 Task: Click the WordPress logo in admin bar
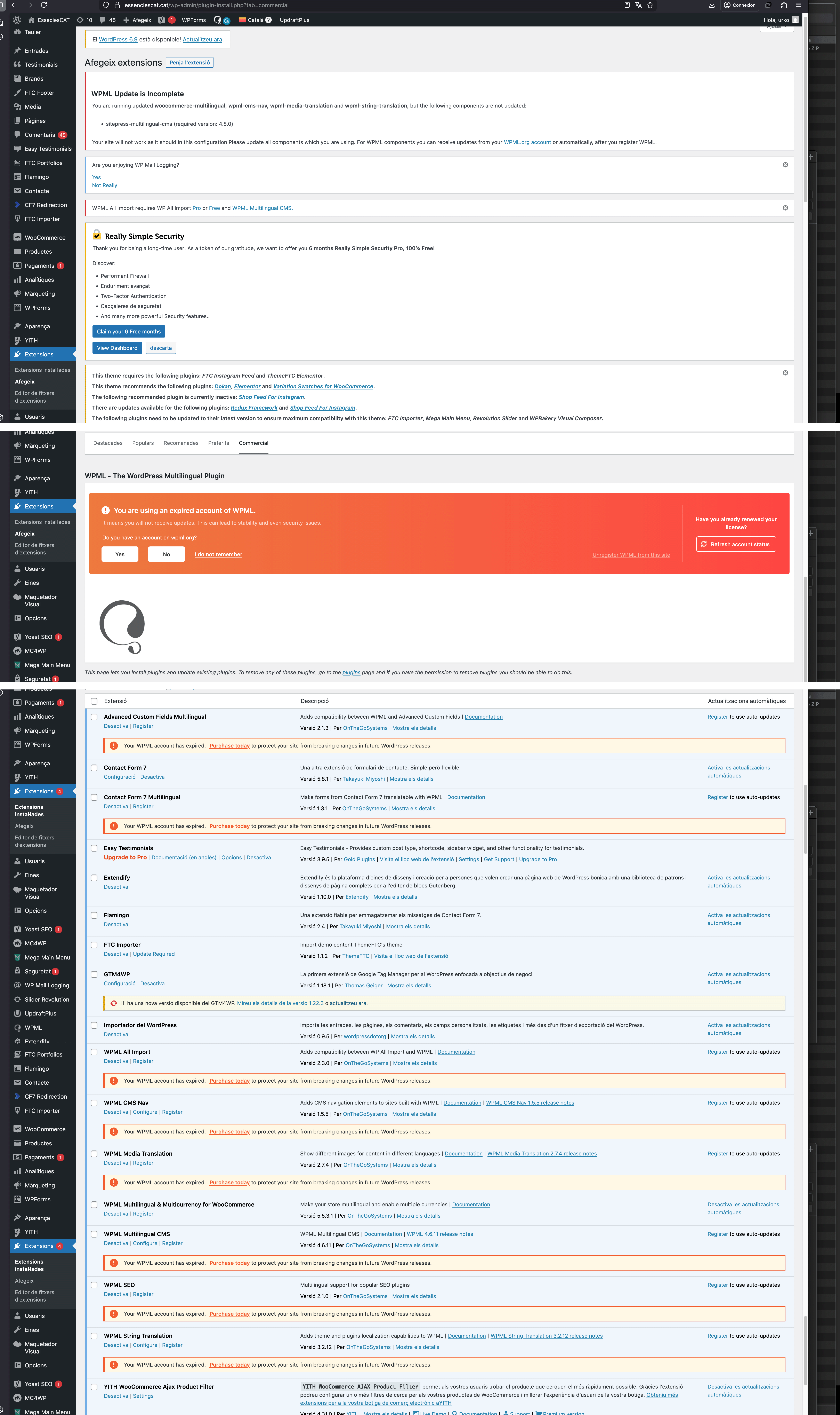pos(17,20)
